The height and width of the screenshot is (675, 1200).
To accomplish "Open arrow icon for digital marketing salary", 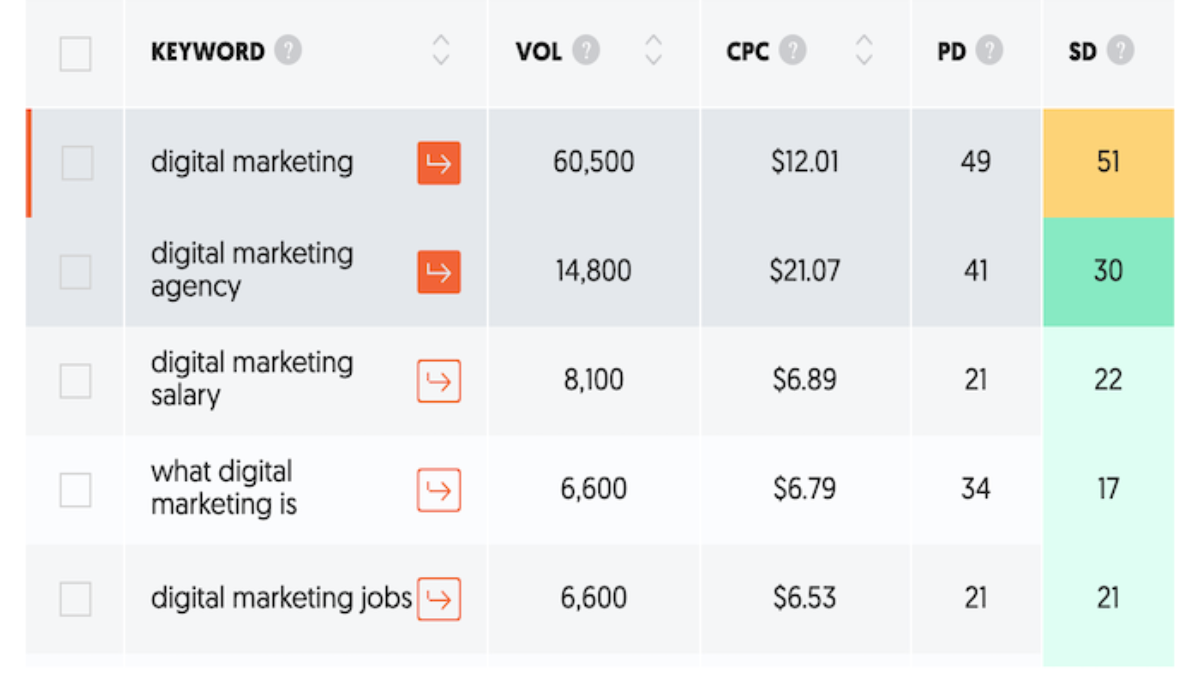I will pyautogui.click(x=439, y=381).
